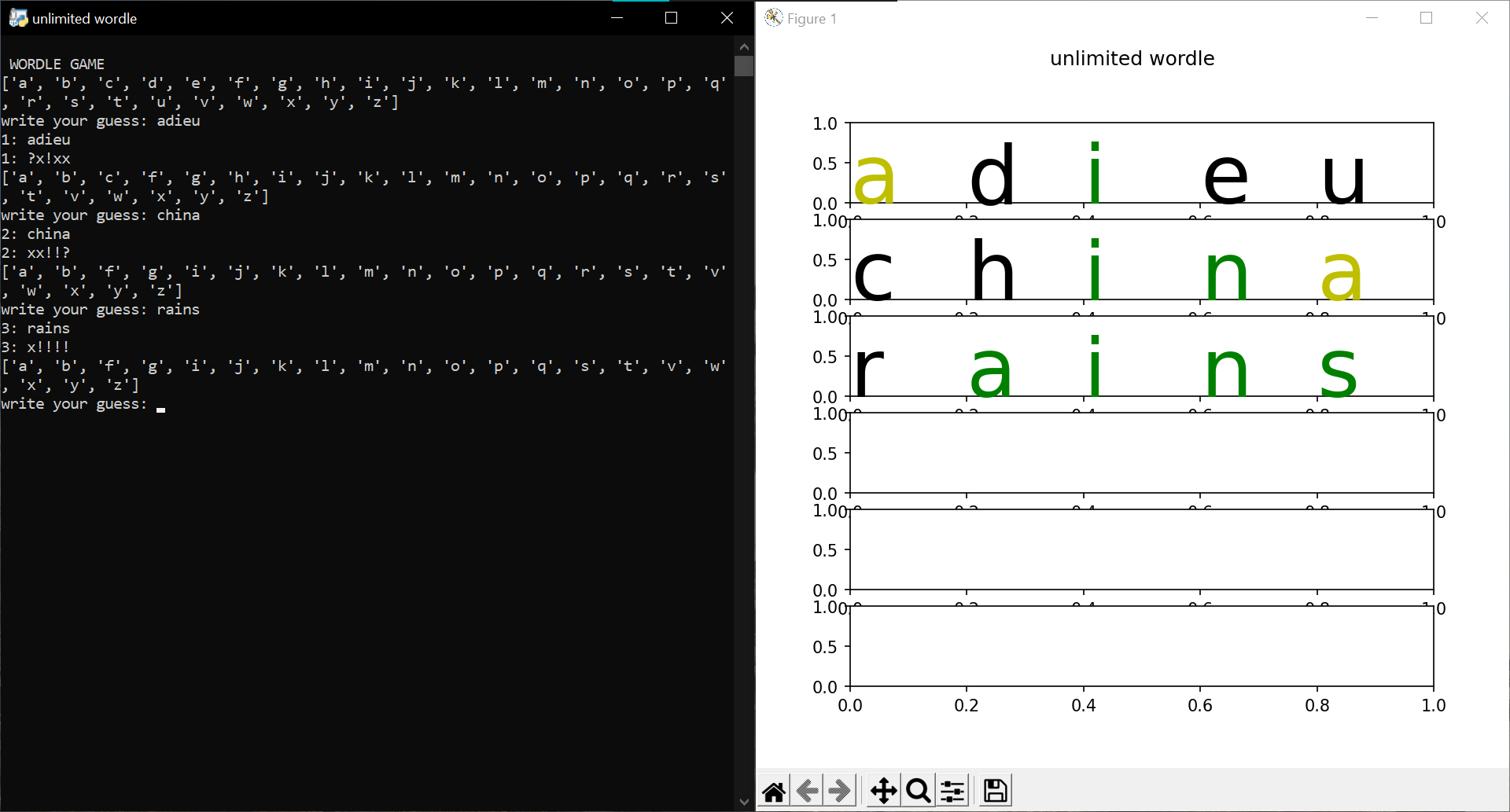Click the yellow 'a' in the adieu row
1510x812 pixels.
tap(874, 179)
